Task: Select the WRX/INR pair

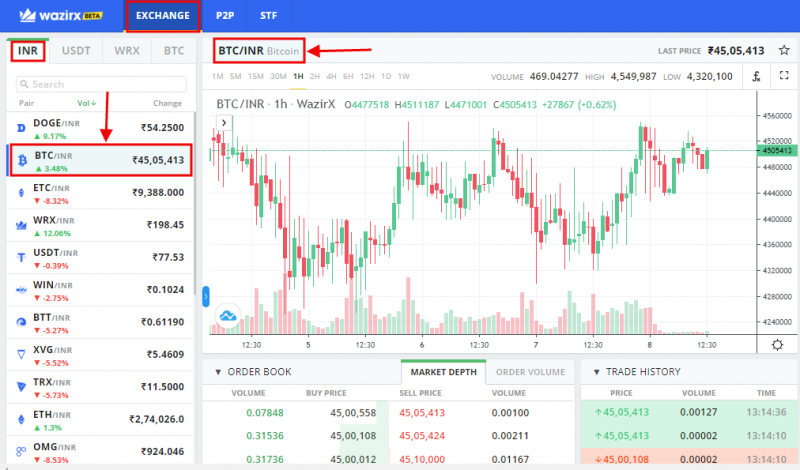Action: pos(101,225)
